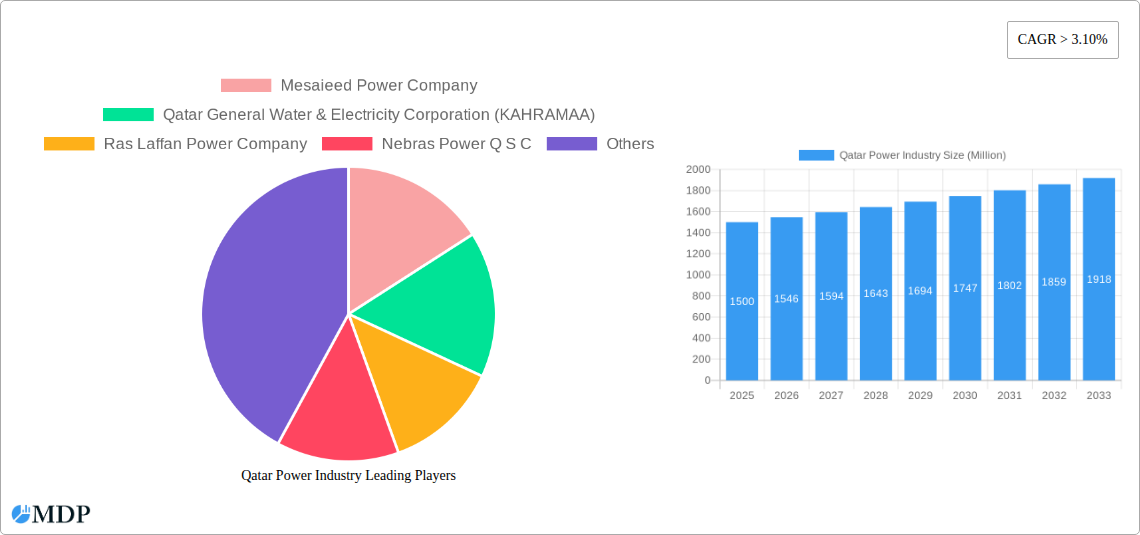Click the red Nebras Power legend swatch
Screen dimensions: 1140x535
click(x=347, y=144)
